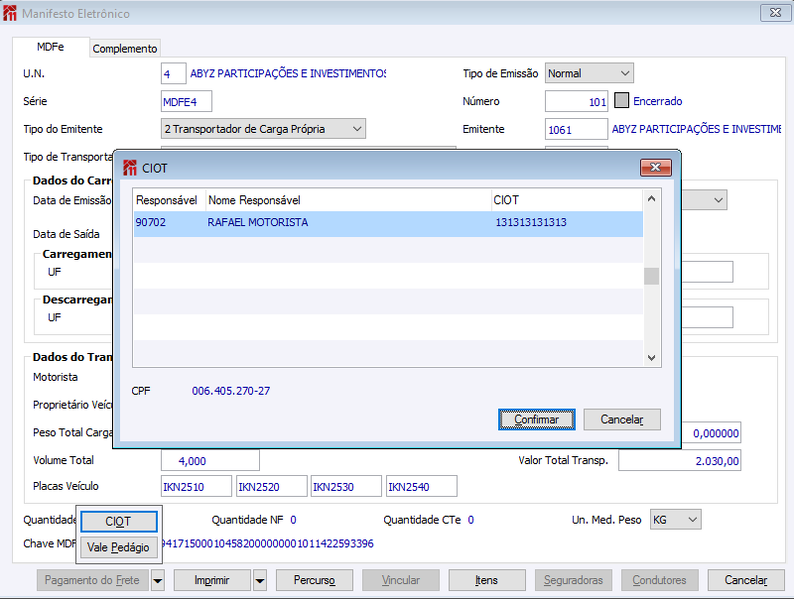The width and height of the screenshot is (794, 599).
Task: Click the Chave MDFe number text
Action: coord(267,543)
